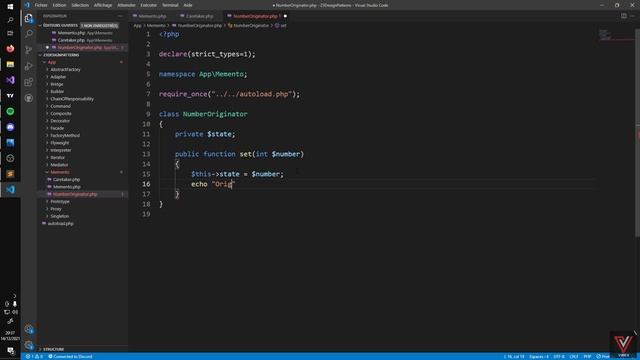The image size is (640, 360).
Task: Expand the Prototype folder
Action: tap(47, 202)
